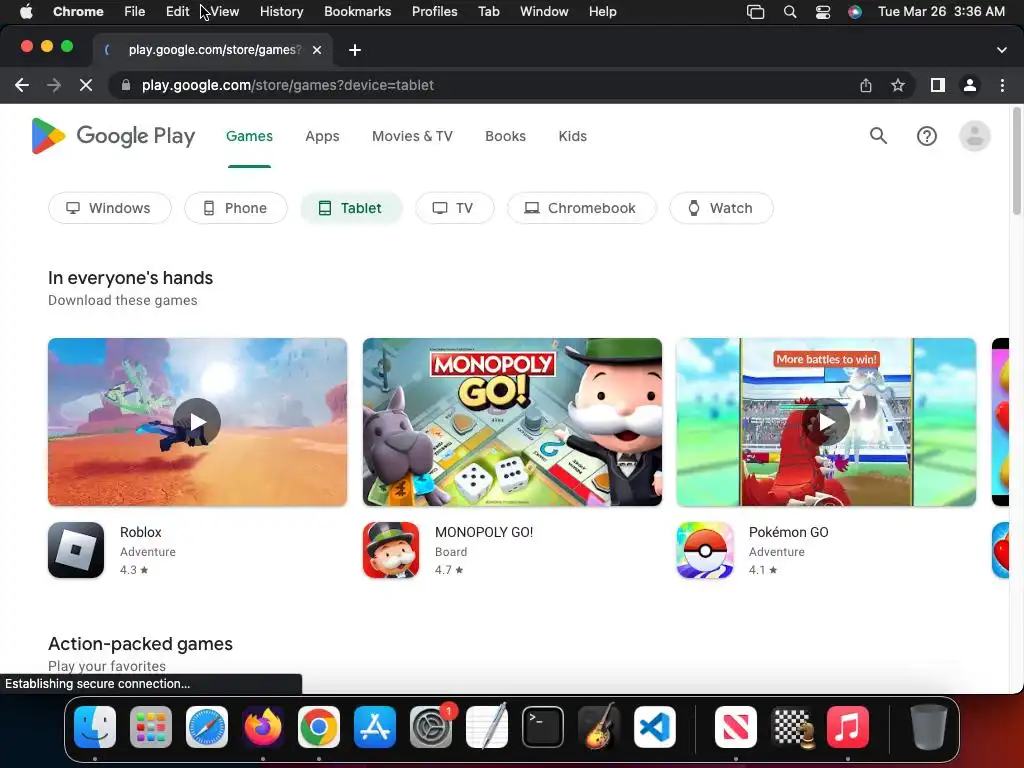Switch to the Apps tab
1024x768 pixels.
[x=322, y=136]
